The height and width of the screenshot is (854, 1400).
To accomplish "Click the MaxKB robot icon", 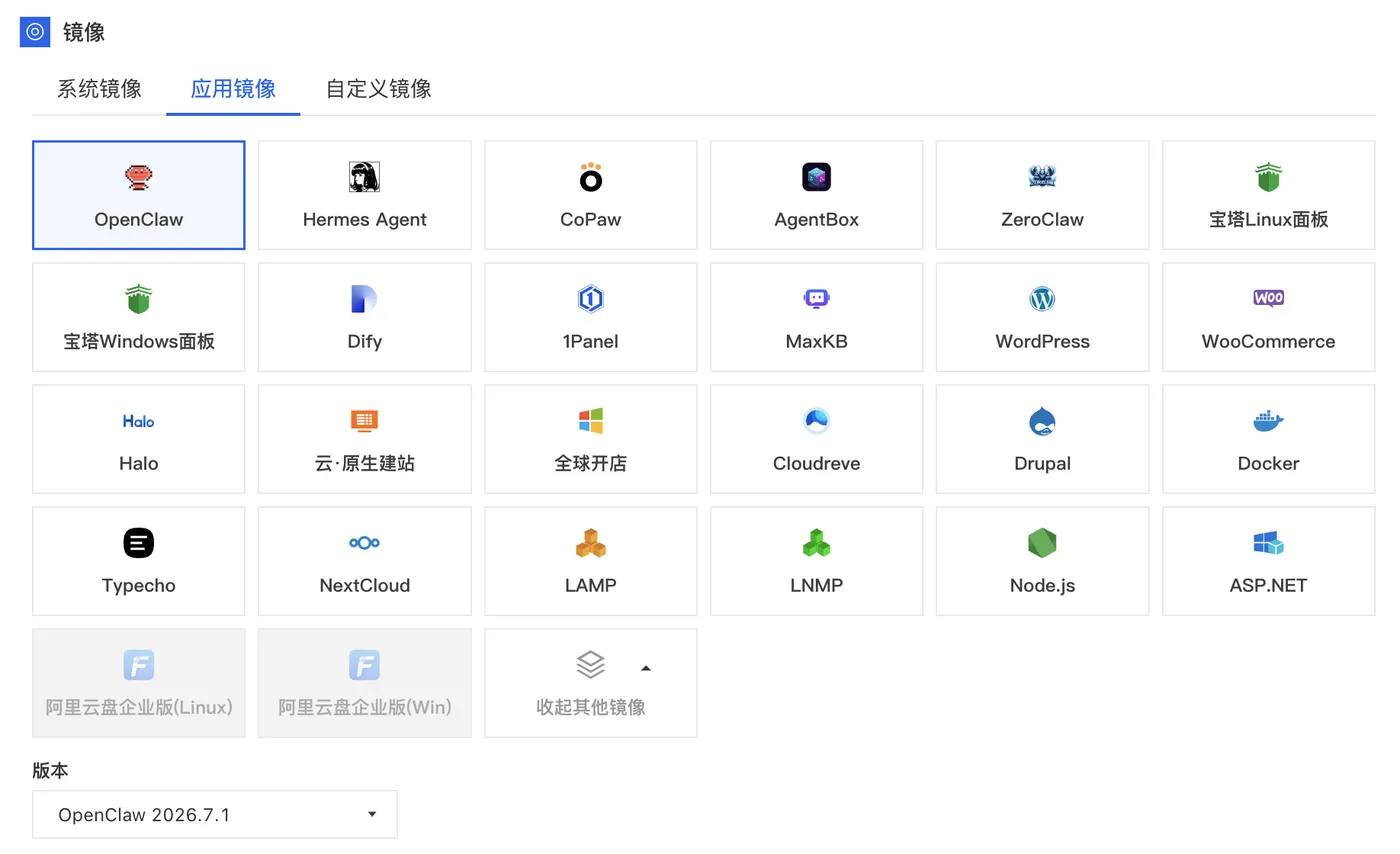I will 817,299.
